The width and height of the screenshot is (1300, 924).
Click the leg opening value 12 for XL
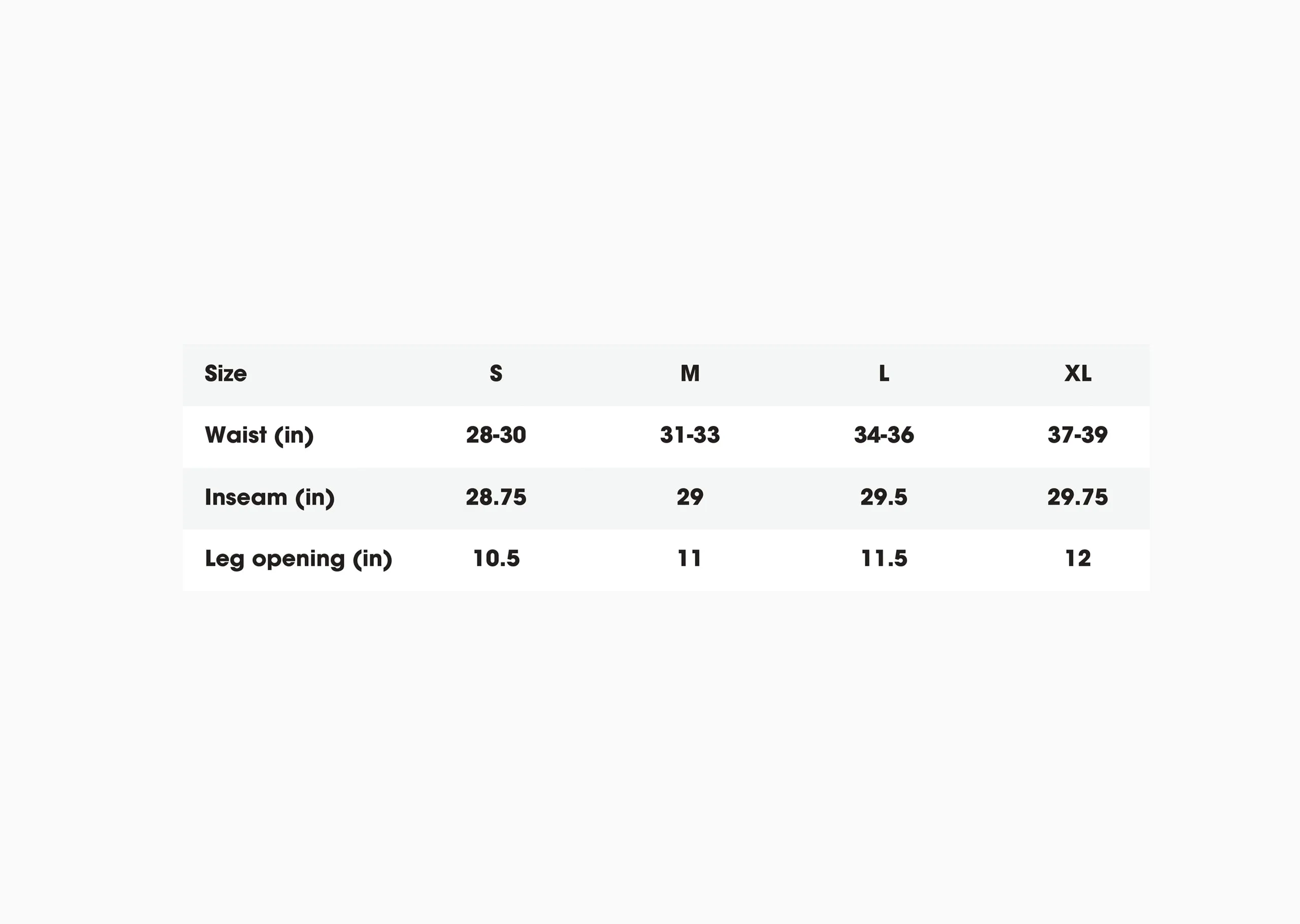1078,558
